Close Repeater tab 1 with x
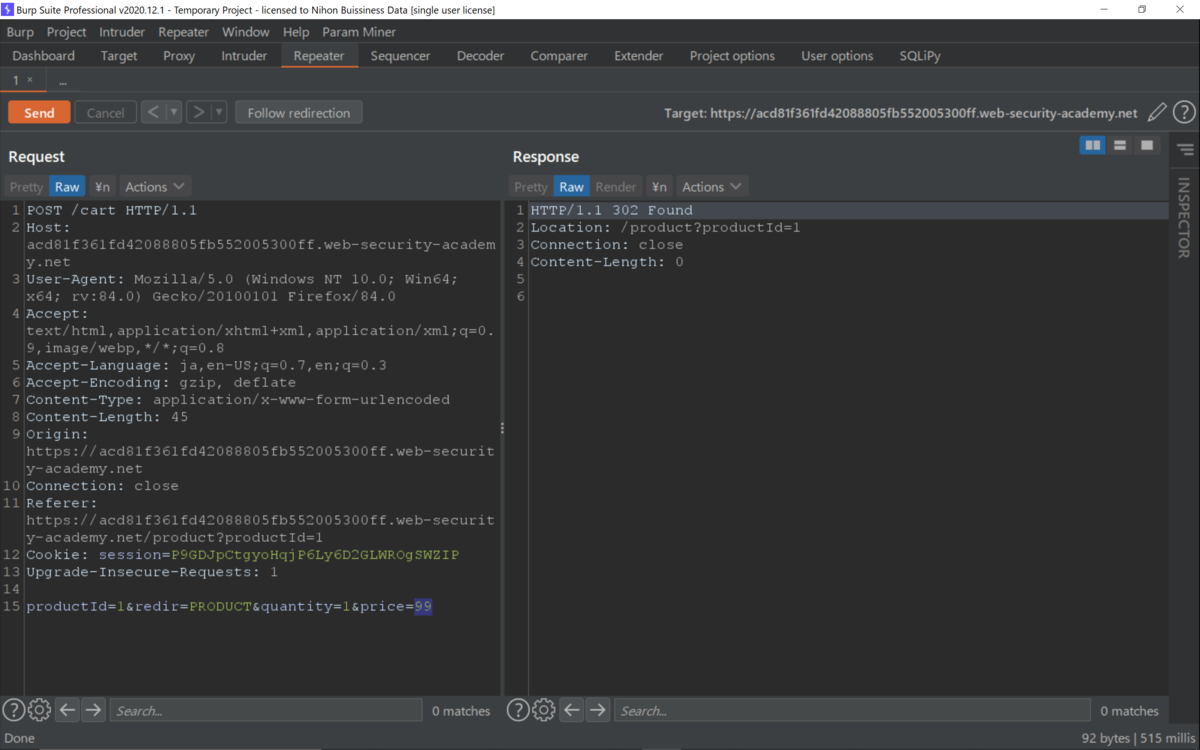This screenshot has width=1200, height=750. (30, 80)
